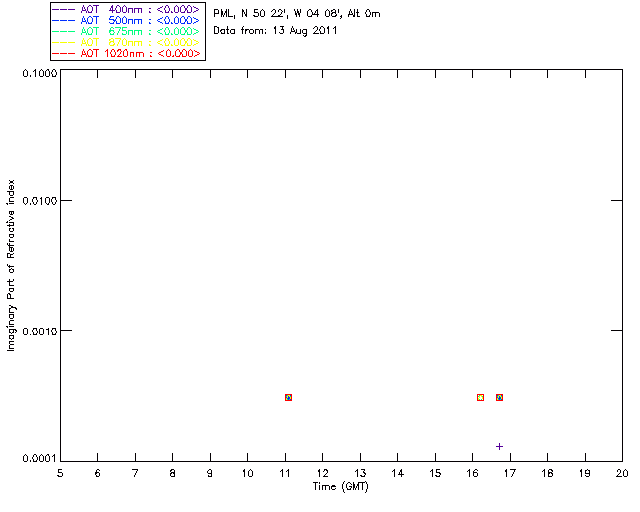Click the AOT 870nm legend entry
640x512 pixels.
point(127,42)
